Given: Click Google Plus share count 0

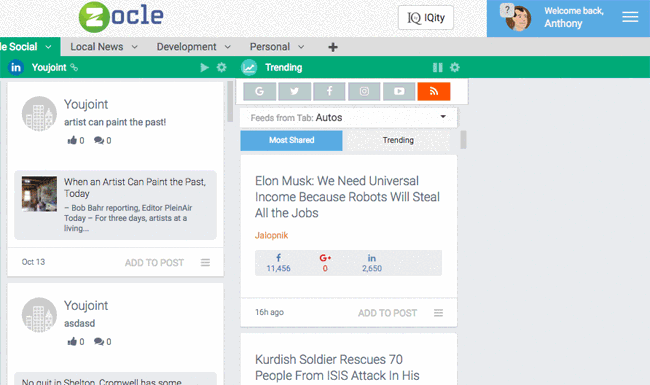Looking at the screenshot, I should coord(325,263).
